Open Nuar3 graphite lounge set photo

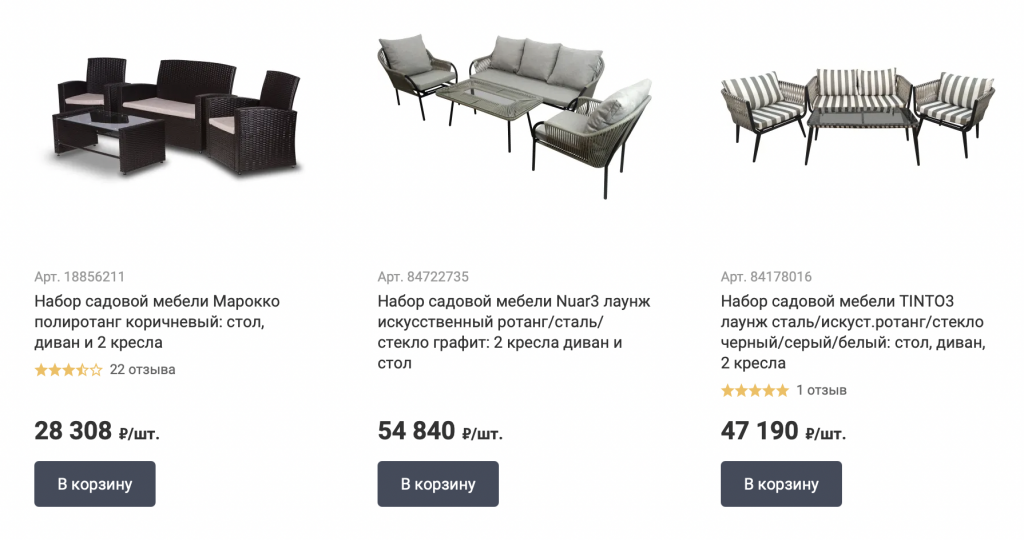[515, 116]
